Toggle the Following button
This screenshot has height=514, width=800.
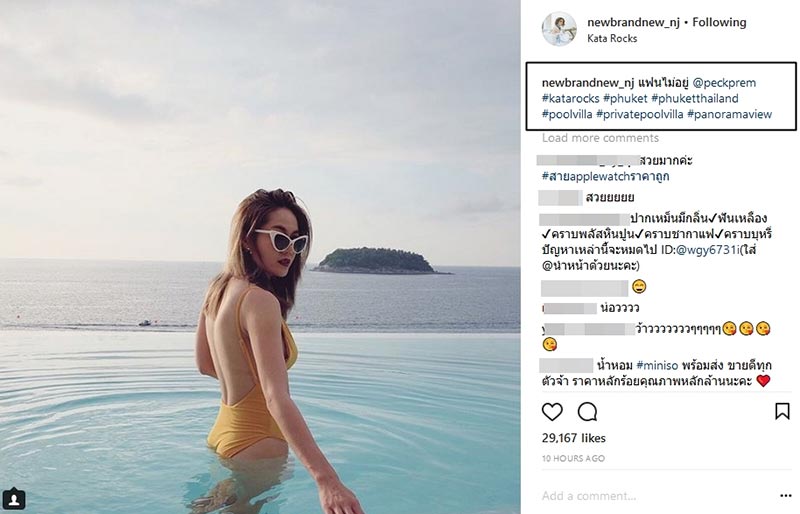click(719, 22)
